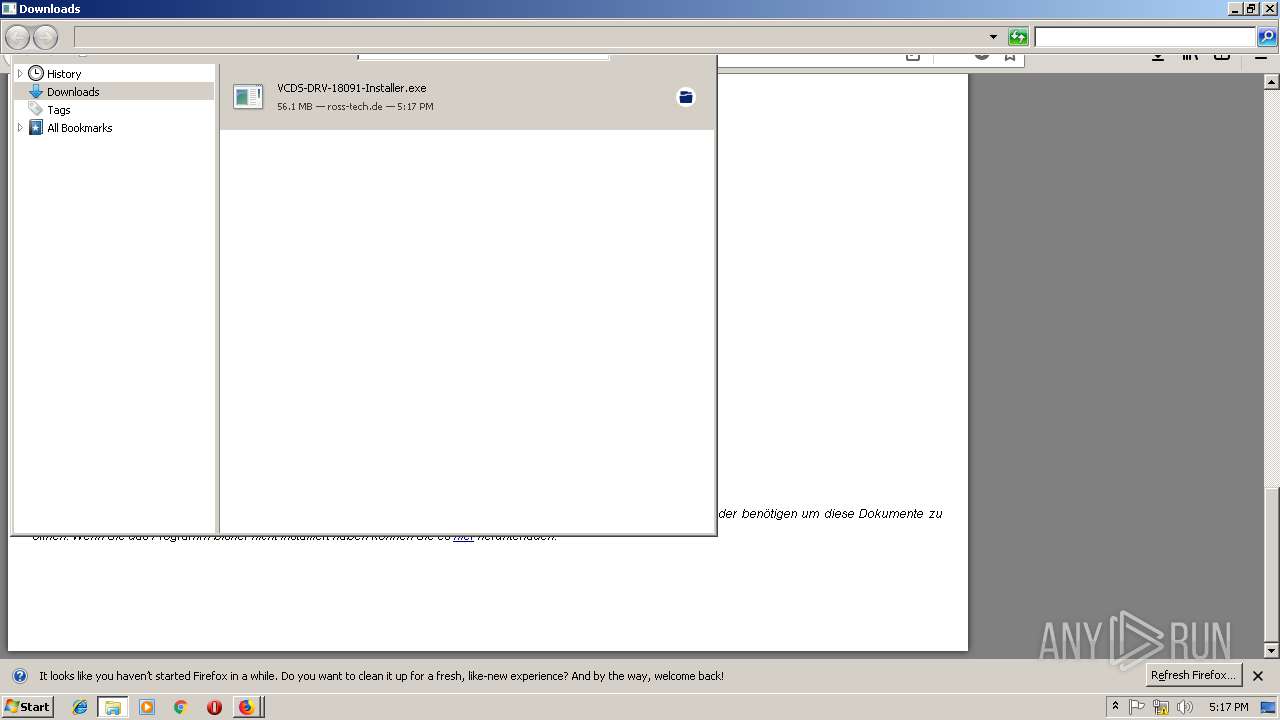Screen dimensions: 1280x720
Task: Click the Start button
Action: pos(28,706)
